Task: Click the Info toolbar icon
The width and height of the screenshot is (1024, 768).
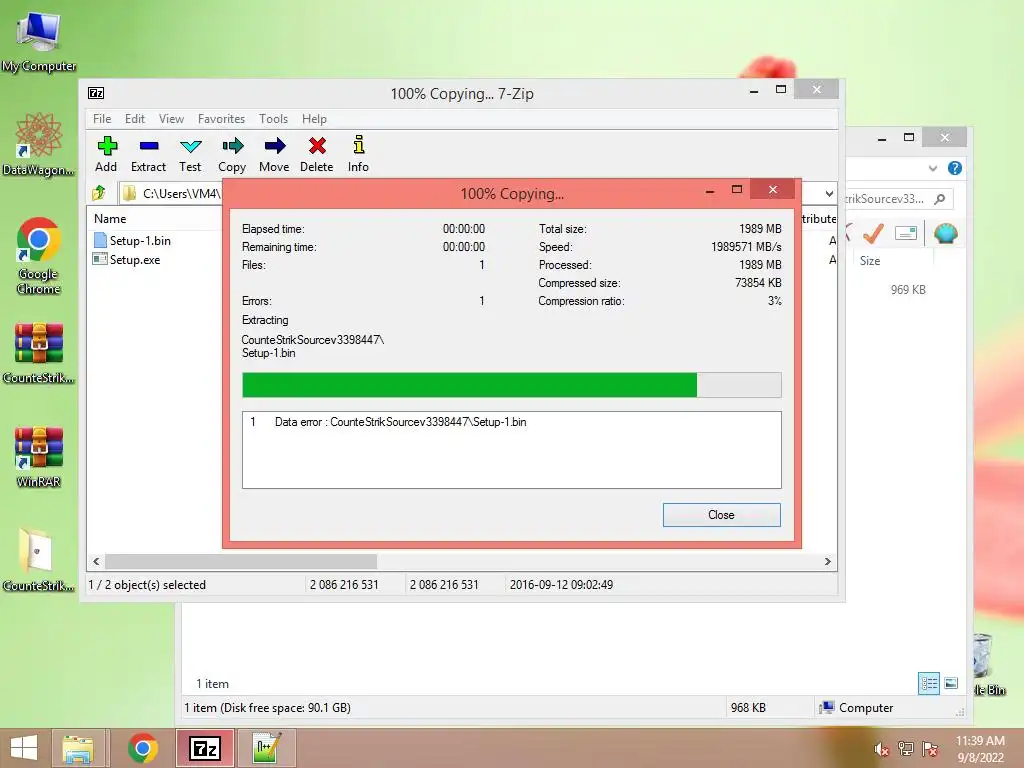Action: 359,144
